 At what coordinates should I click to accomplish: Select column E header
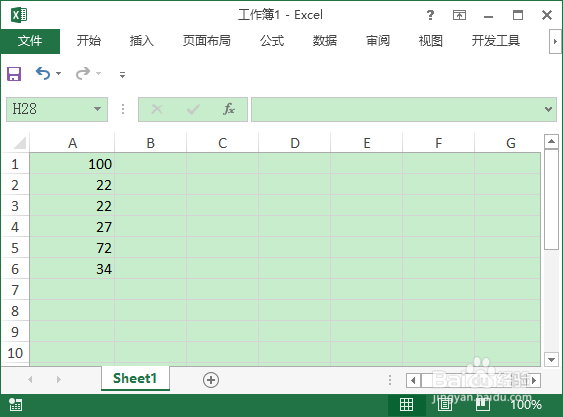coord(367,143)
